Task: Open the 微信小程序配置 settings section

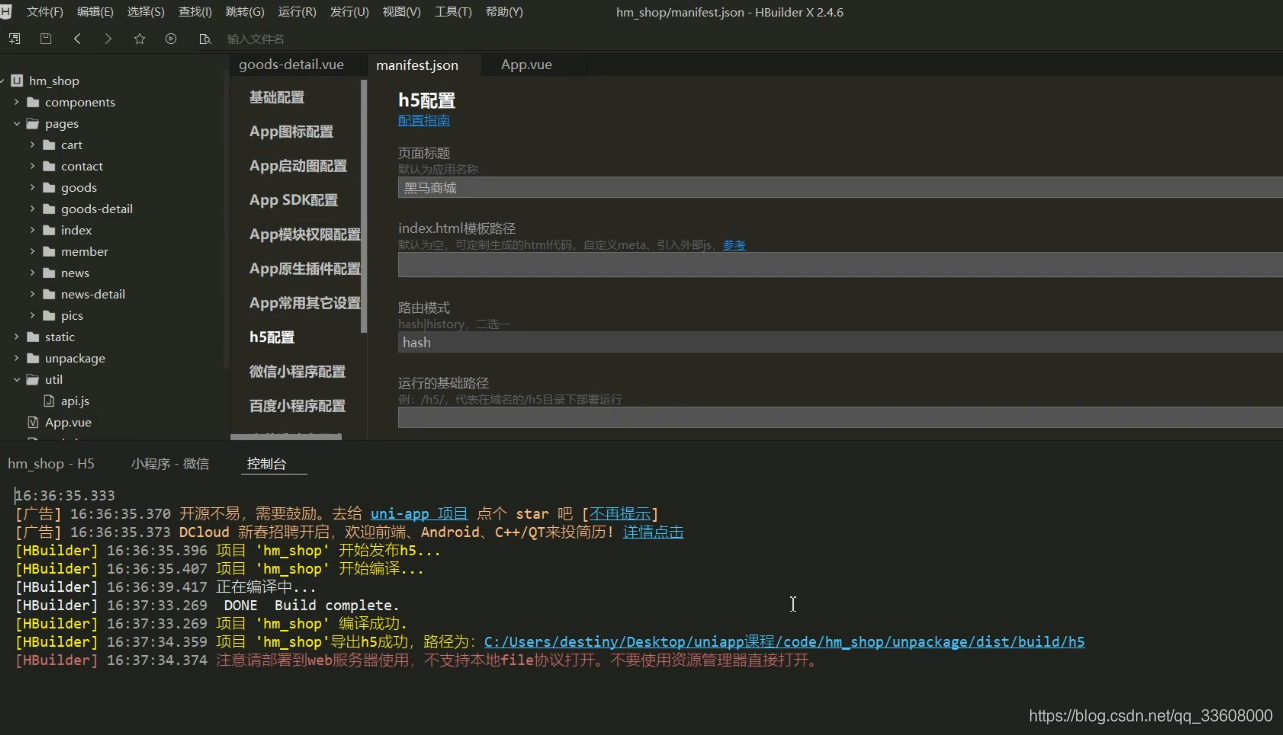Action: [297, 371]
